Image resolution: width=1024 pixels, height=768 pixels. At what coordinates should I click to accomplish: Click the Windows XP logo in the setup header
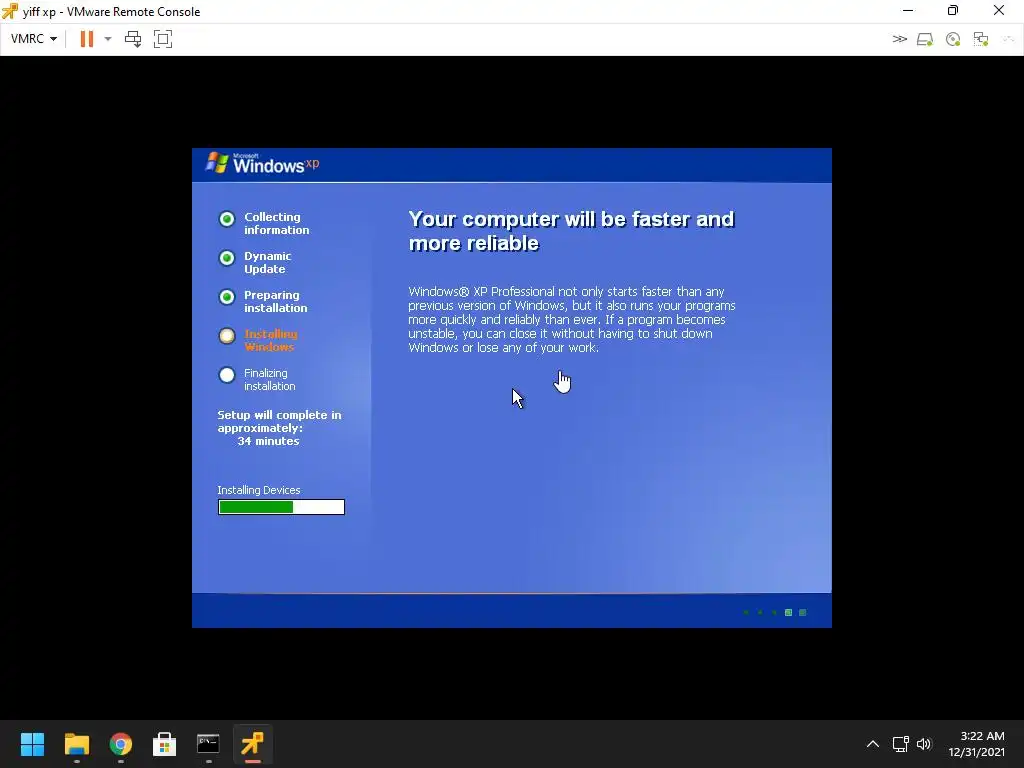click(x=263, y=163)
